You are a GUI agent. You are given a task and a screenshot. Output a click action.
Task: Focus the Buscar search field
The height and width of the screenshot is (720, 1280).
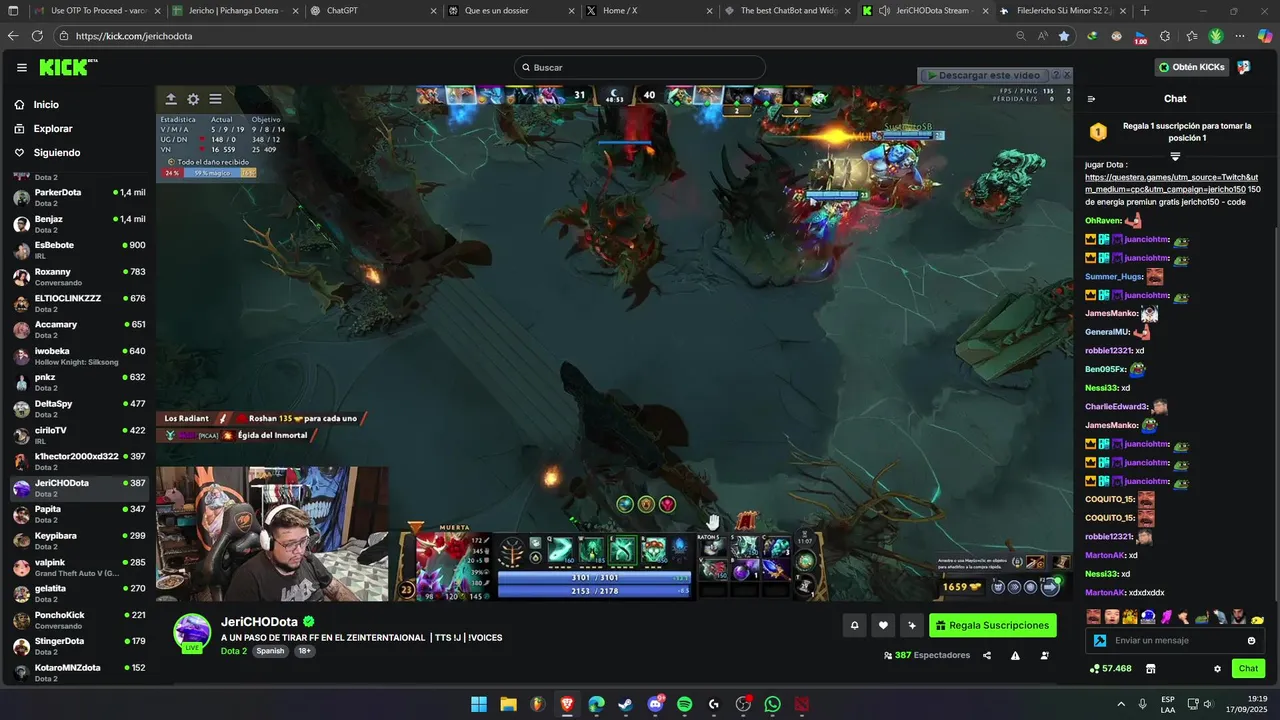pyautogui.click(x=640, y=67)
